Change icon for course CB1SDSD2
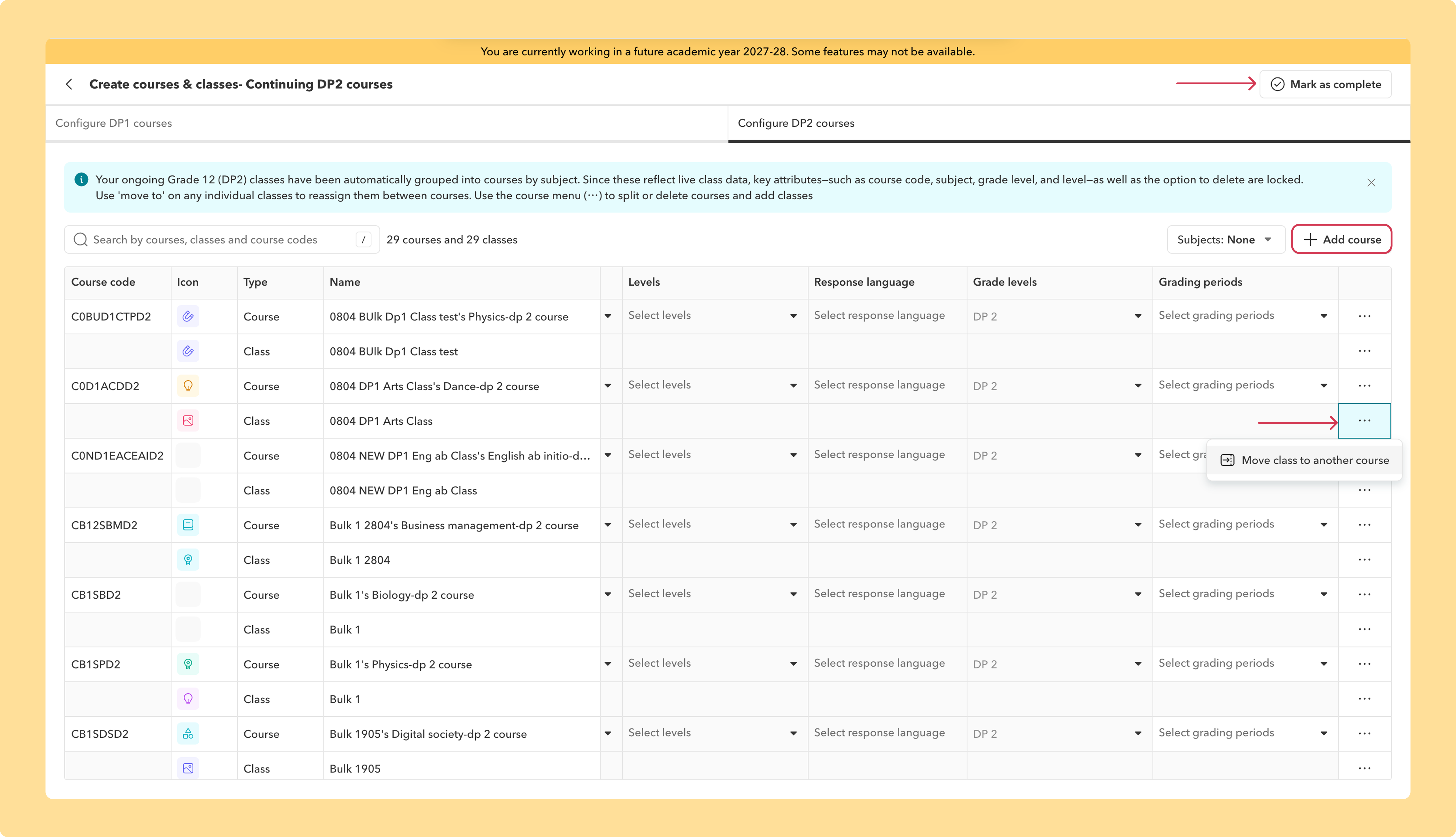This screenshot has width=1456, height=837. point(188,733)
